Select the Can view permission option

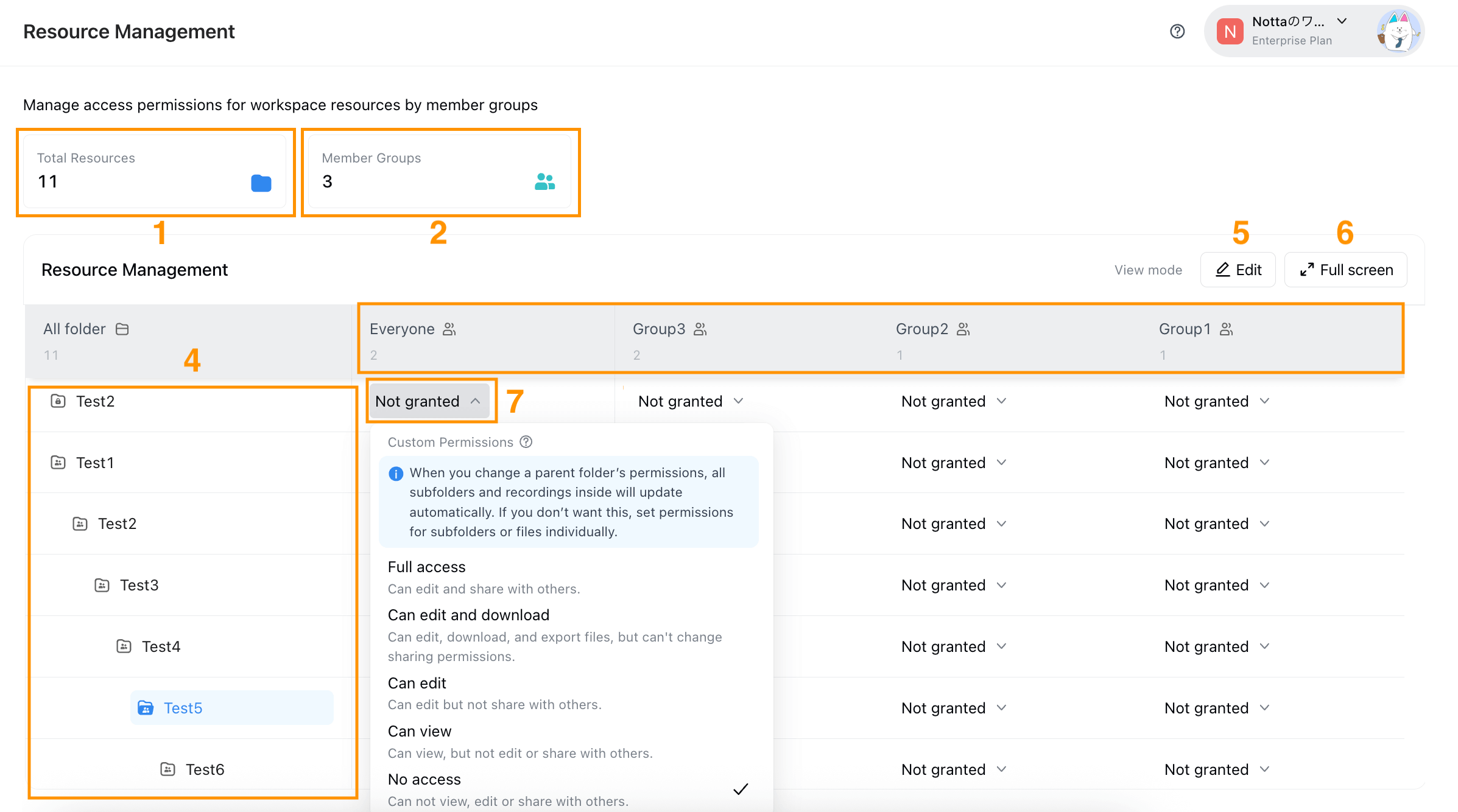click(420, 731)
